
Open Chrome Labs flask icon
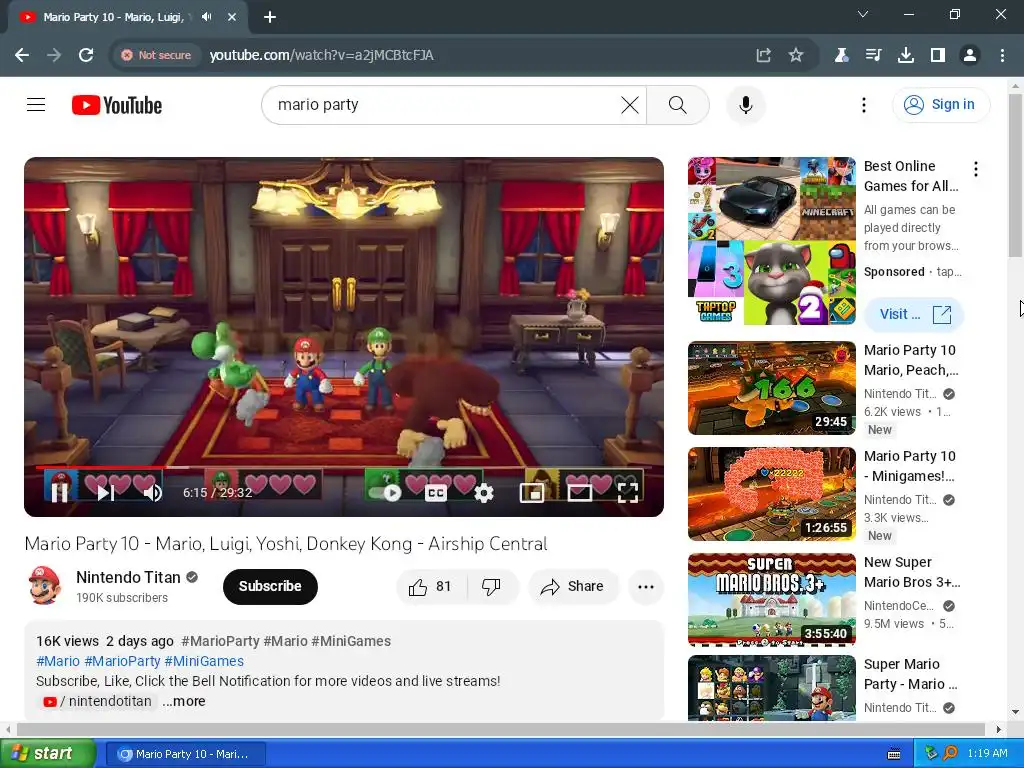click(x=841, y=55)
